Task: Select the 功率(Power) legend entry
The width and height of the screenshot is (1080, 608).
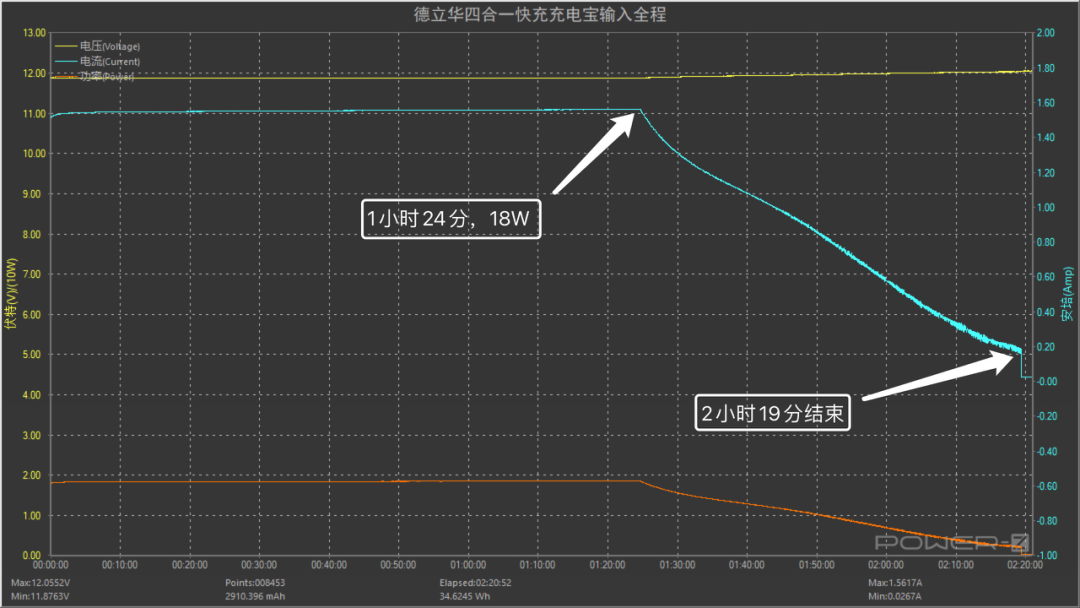Action: point(94,76)
